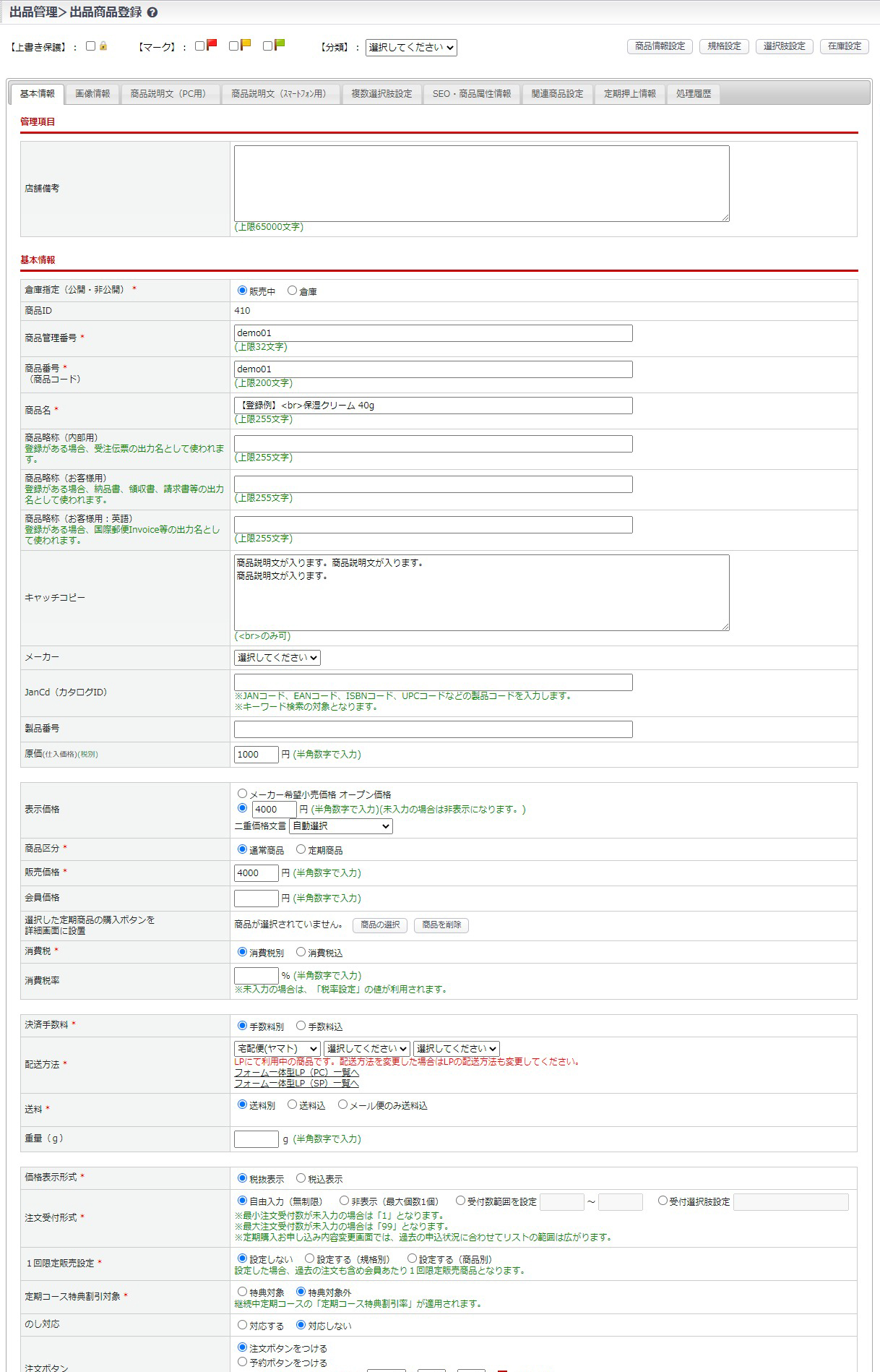Screen dimensions: 880x1372
Task: Switch to the 画像情報 tab
Action: tap(92, 94)
